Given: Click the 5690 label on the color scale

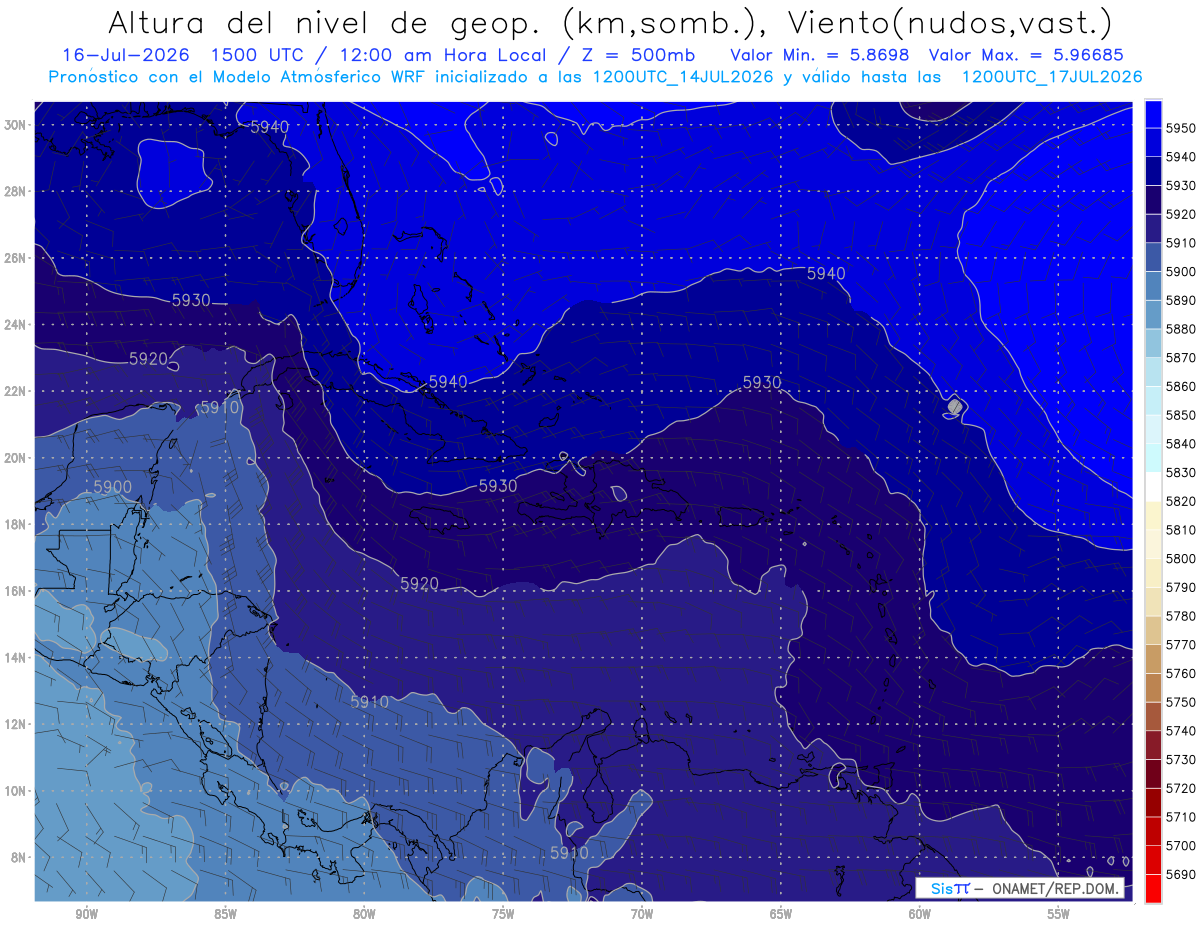Looking at the screenshot, I should click(1180, 874).
